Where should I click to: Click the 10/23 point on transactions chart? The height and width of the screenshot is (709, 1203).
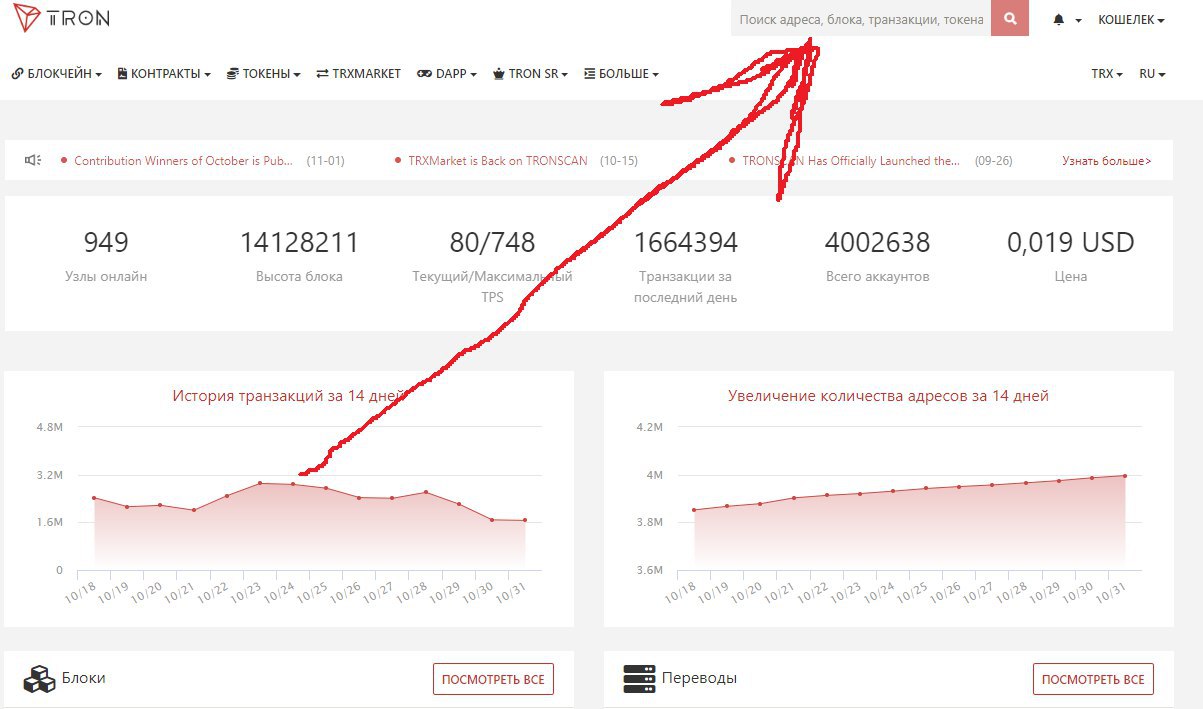click(x=260, y=483)
